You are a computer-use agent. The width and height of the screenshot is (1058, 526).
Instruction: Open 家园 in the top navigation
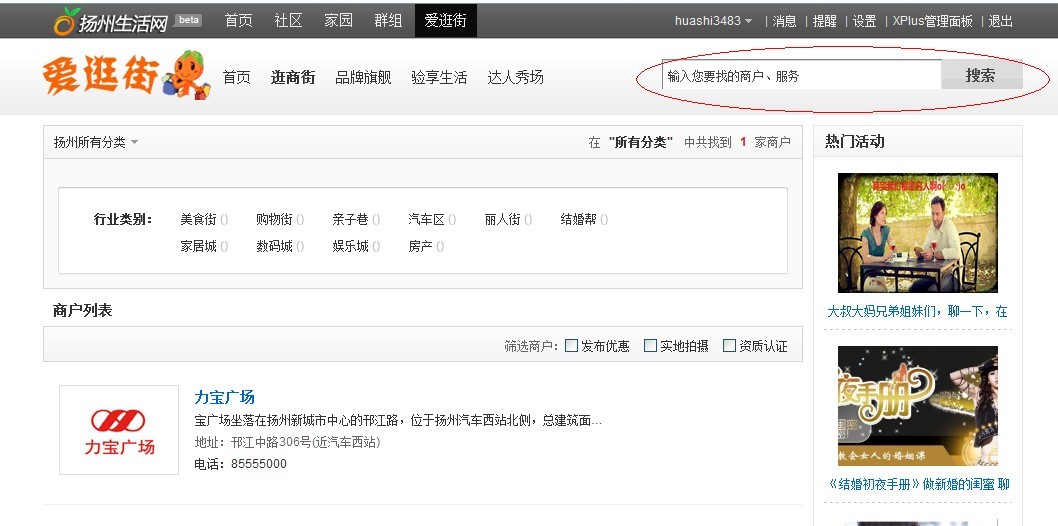[x=338, y=21]
